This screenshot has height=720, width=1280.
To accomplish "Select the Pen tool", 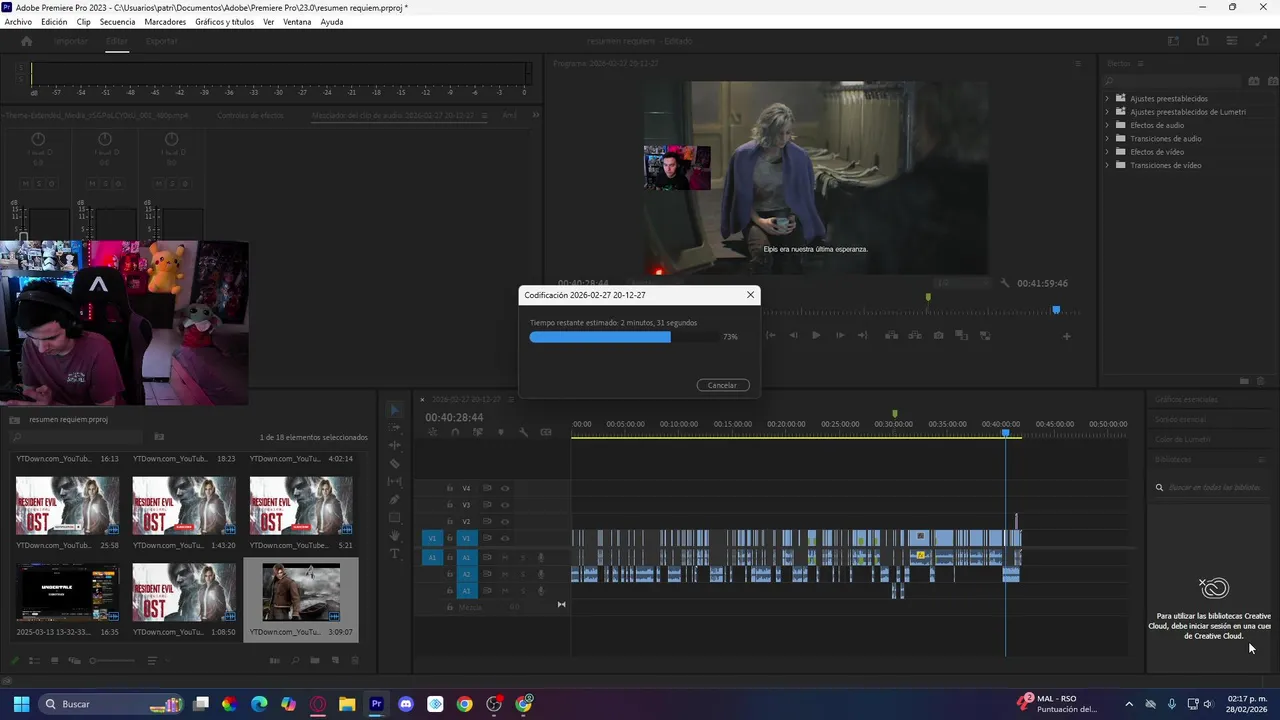I will (x=394, y=500).
